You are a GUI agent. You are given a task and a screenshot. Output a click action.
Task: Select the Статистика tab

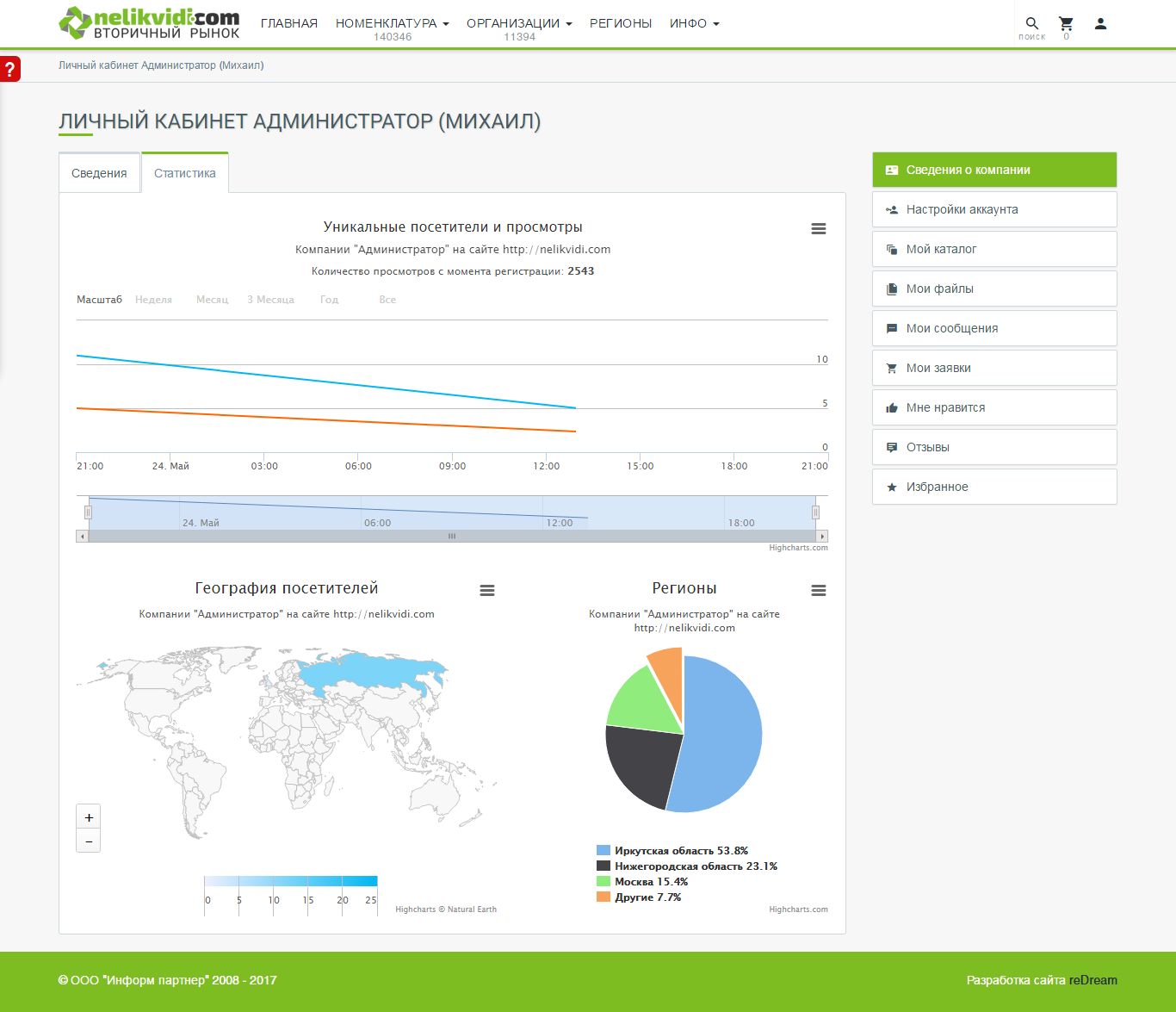pyautogui.click(x=185, y=173)
